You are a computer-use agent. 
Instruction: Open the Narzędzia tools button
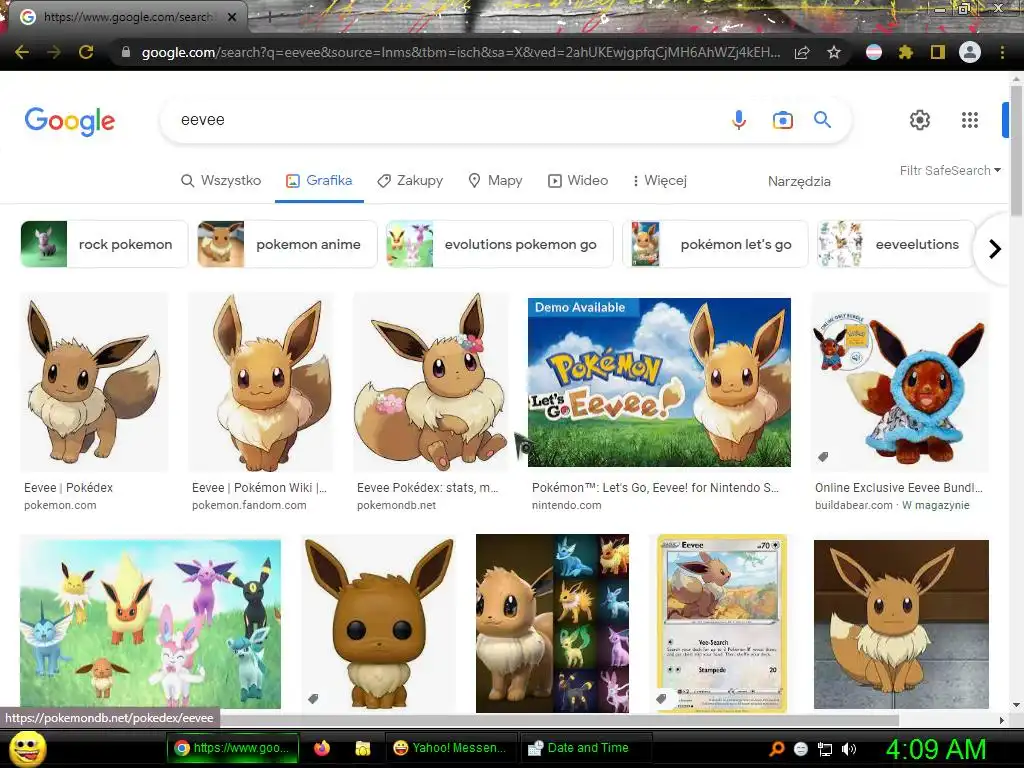point(799,181)
